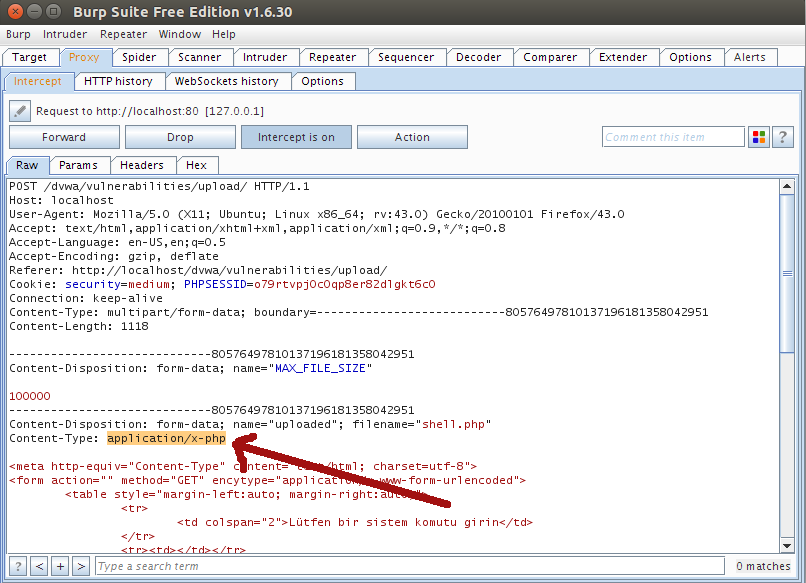This screenshot has height=583, width=806.
Task: Open the Burp menu
Action: click(x=19, y=34)
